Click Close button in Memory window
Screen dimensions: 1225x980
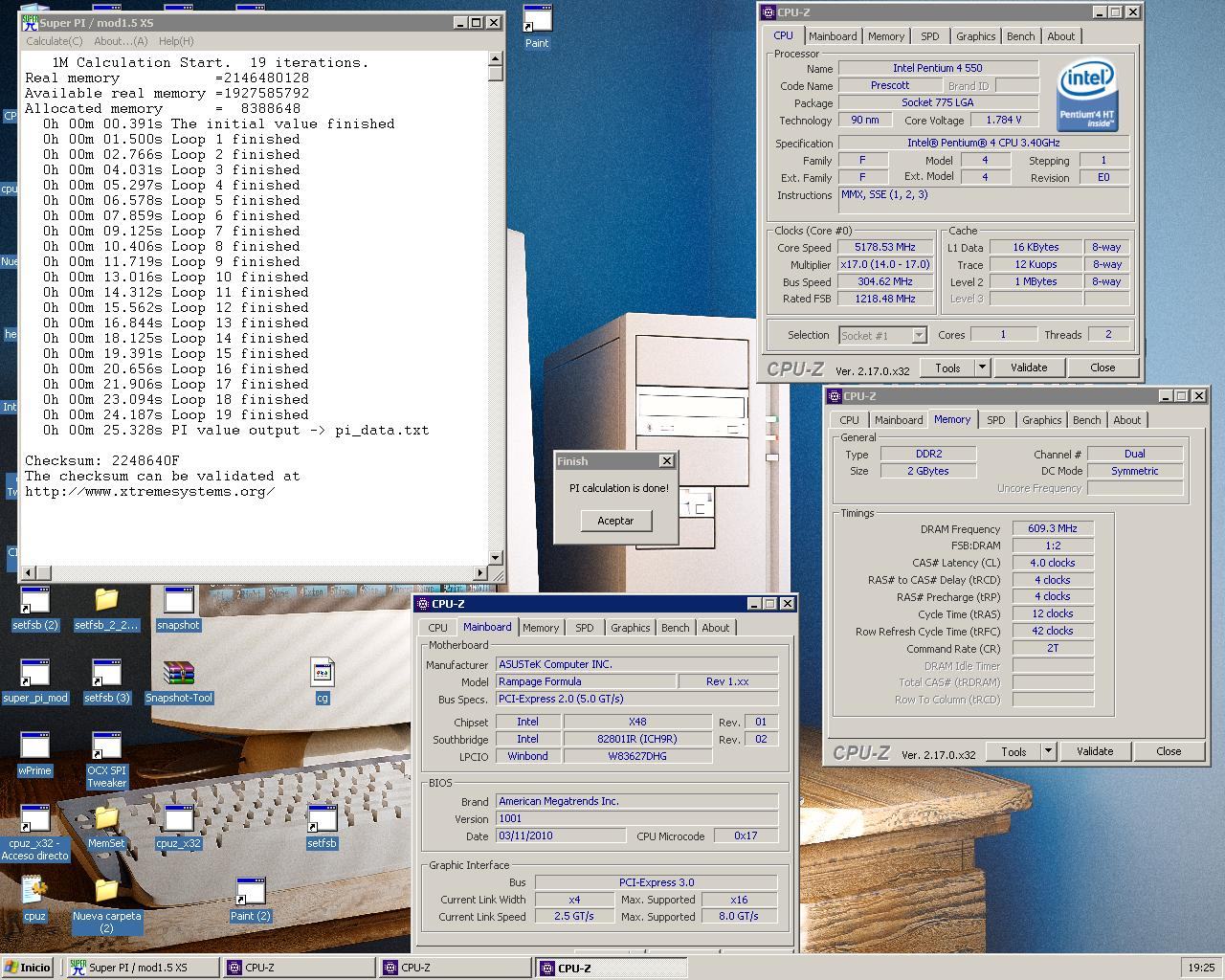coord(1169,751)
